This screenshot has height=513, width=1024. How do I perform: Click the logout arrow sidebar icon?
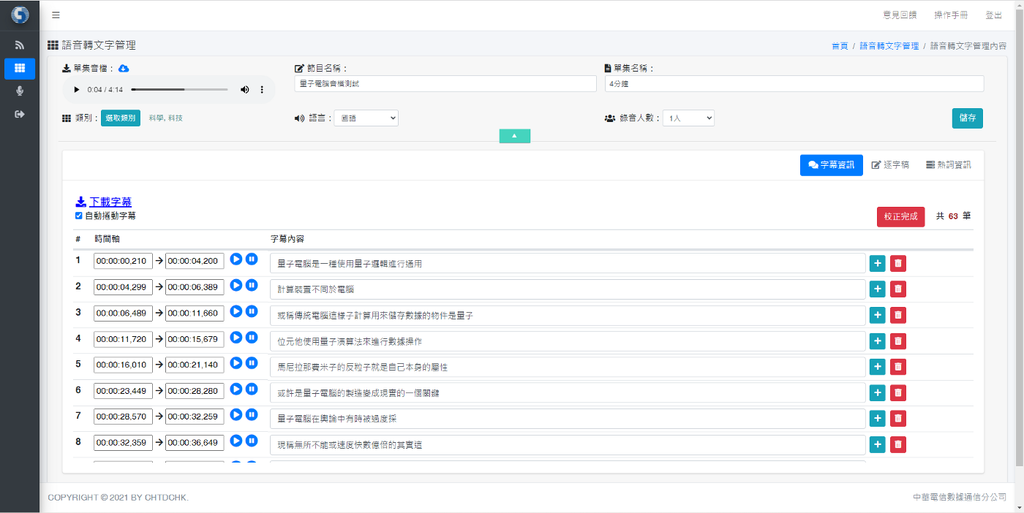tap(20, 114)
